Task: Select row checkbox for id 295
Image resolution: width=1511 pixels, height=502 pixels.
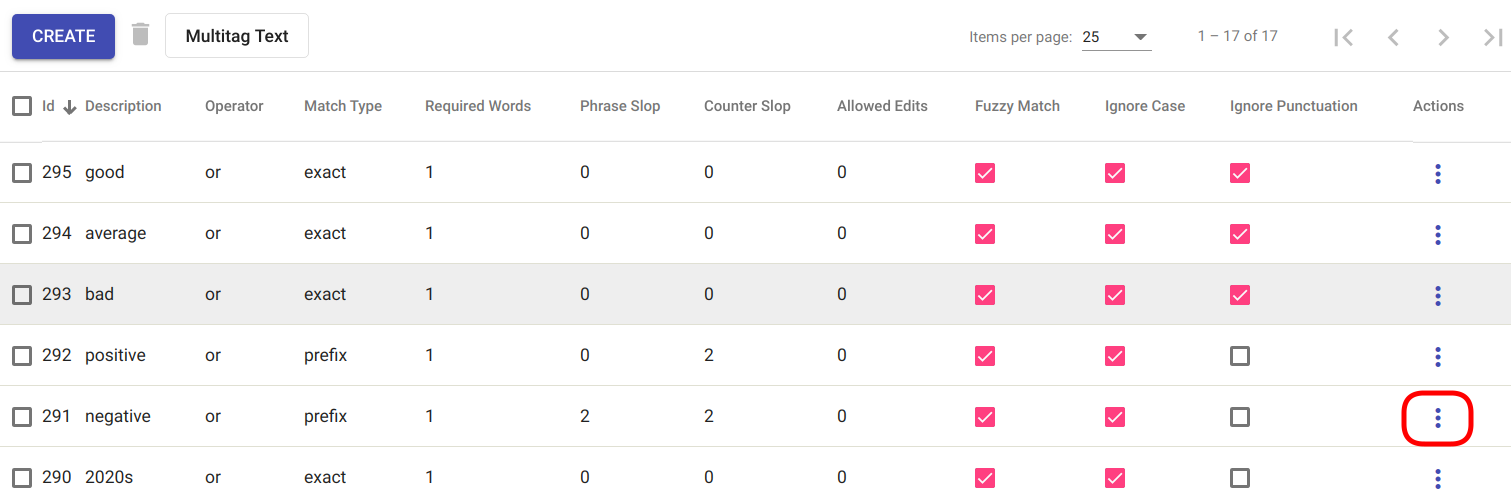Action: [22, 173]
